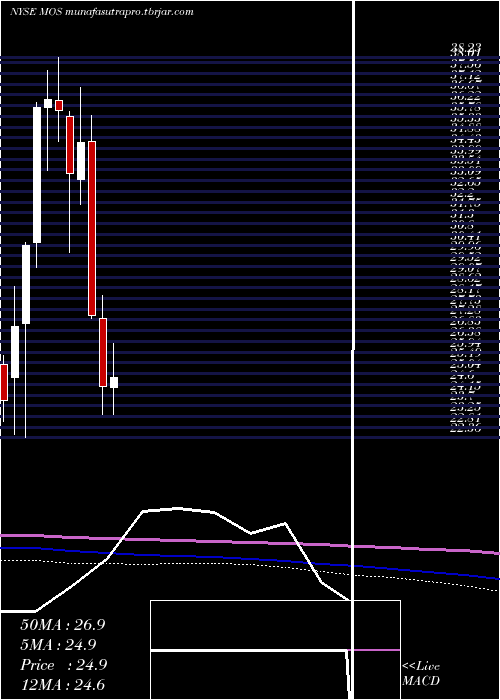Click the tallest white candlestick body
This screenshot has height=700, width=500.
point(37,175)
